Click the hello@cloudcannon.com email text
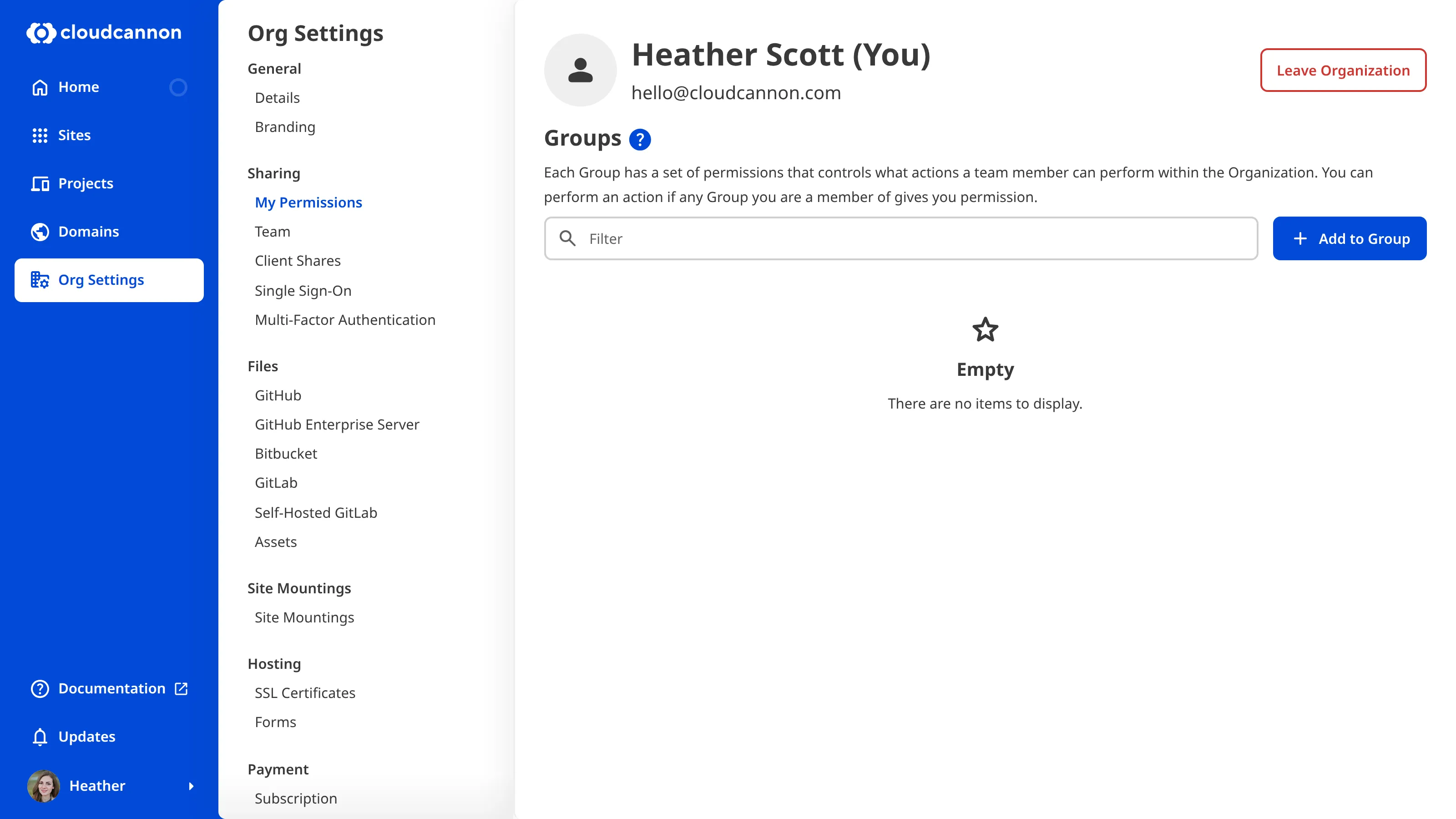This screenshot has width=1456, height=819. 736,93
